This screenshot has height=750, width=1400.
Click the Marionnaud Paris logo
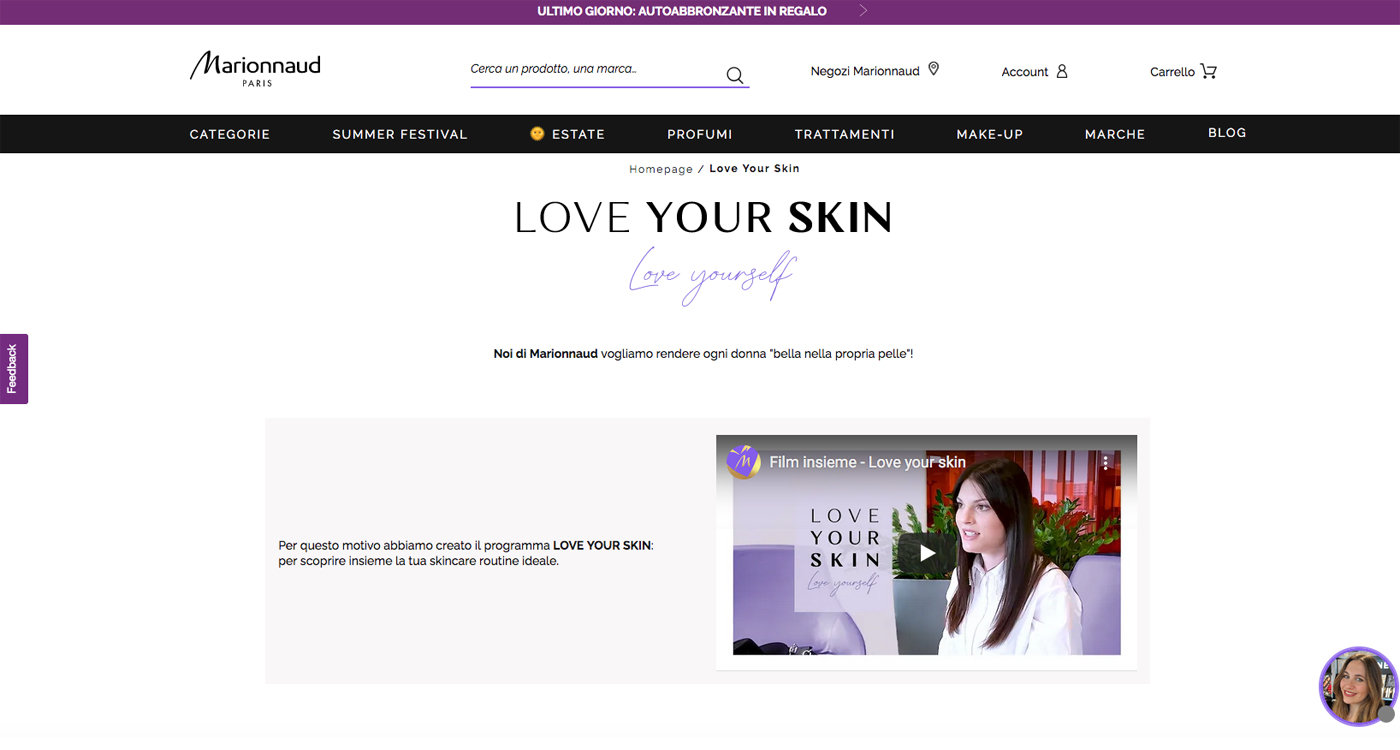[255, 69]
